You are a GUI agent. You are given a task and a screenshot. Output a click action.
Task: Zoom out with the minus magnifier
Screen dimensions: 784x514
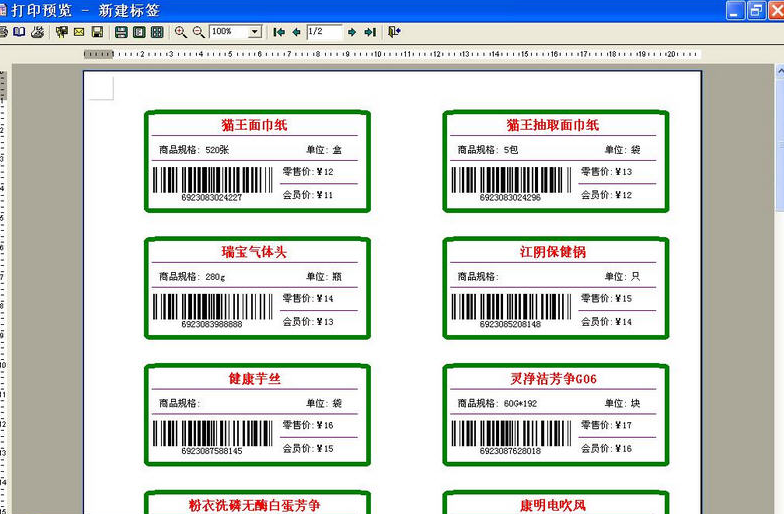click(198, 32)
